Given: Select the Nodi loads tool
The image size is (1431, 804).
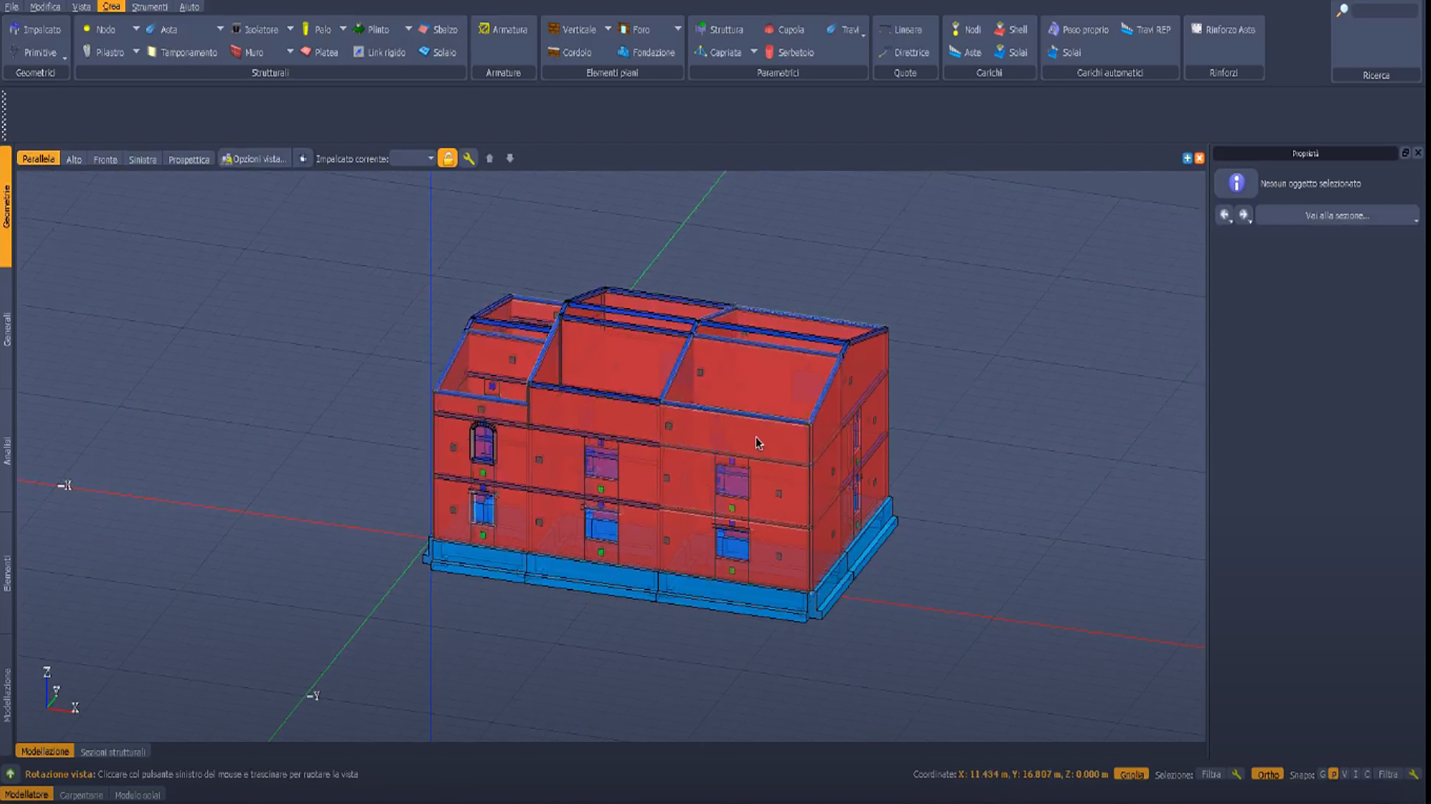Looking at the screenshot, I should [x=965, y=30].
